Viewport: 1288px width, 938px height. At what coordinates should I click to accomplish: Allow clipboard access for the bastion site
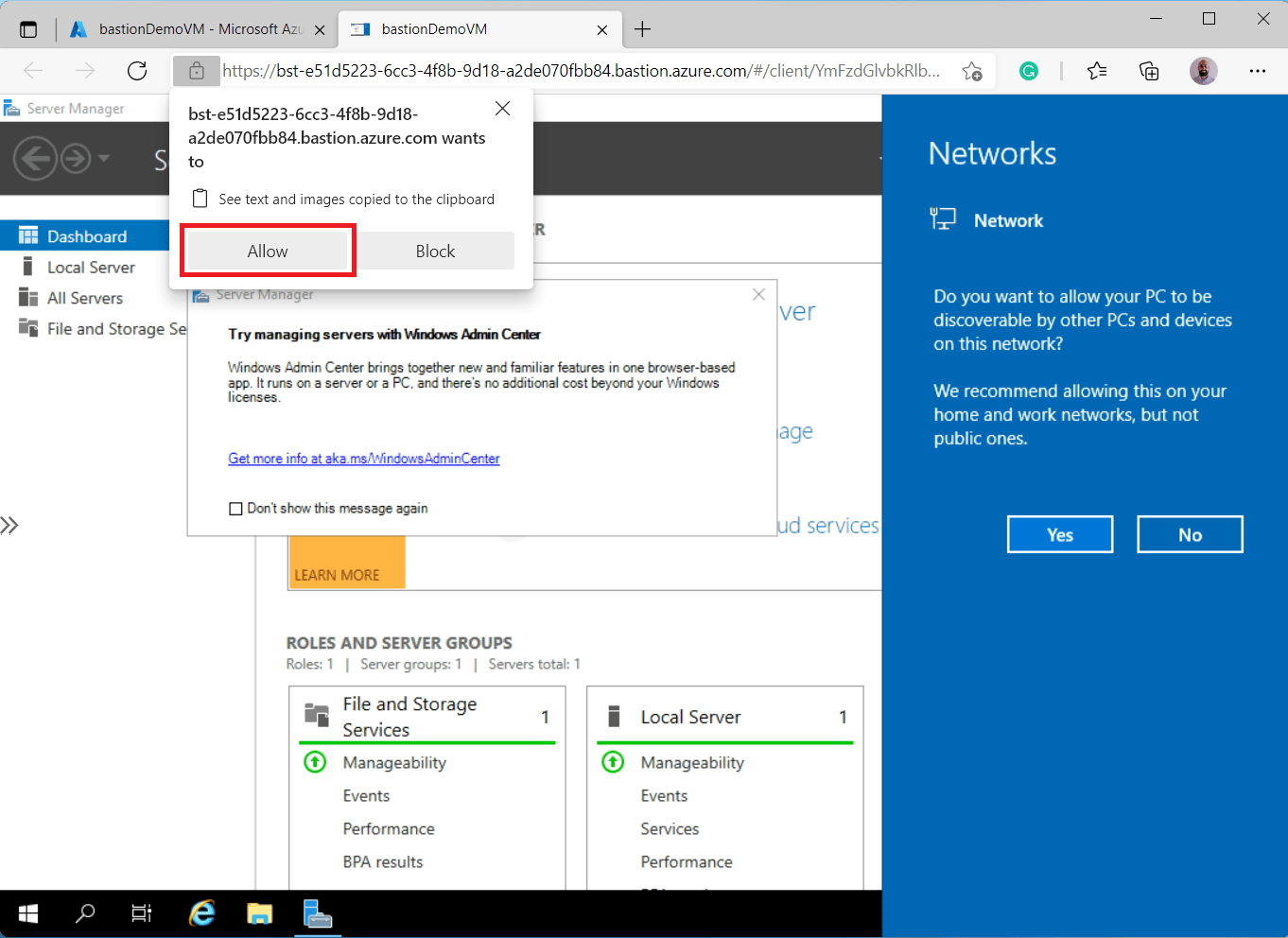click(x=268, y=251)
